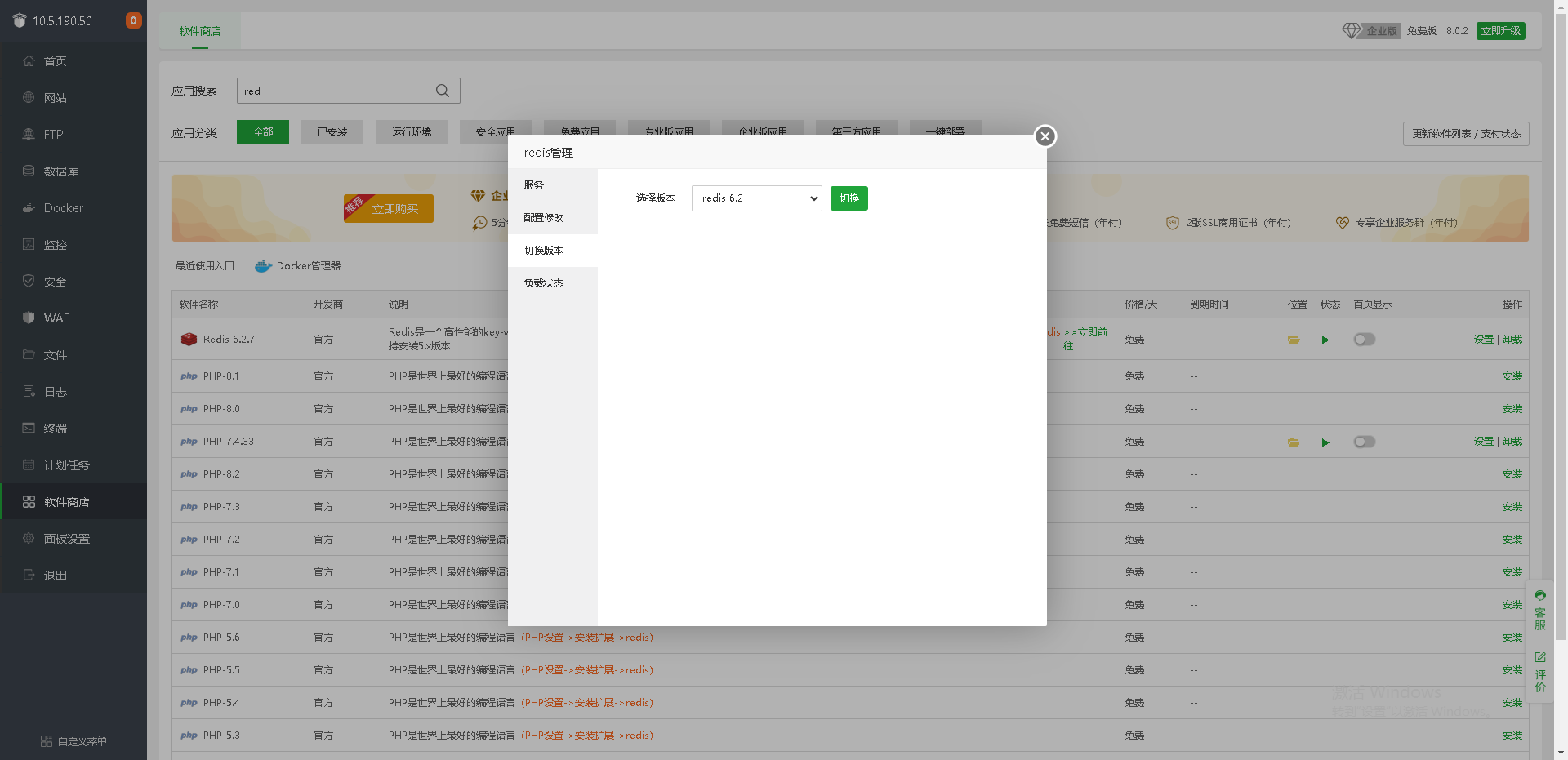This screenshot has width=1568, height=760.
Task: Click 2张SSL商用证书 banner icon
Action: (1172, 223)
